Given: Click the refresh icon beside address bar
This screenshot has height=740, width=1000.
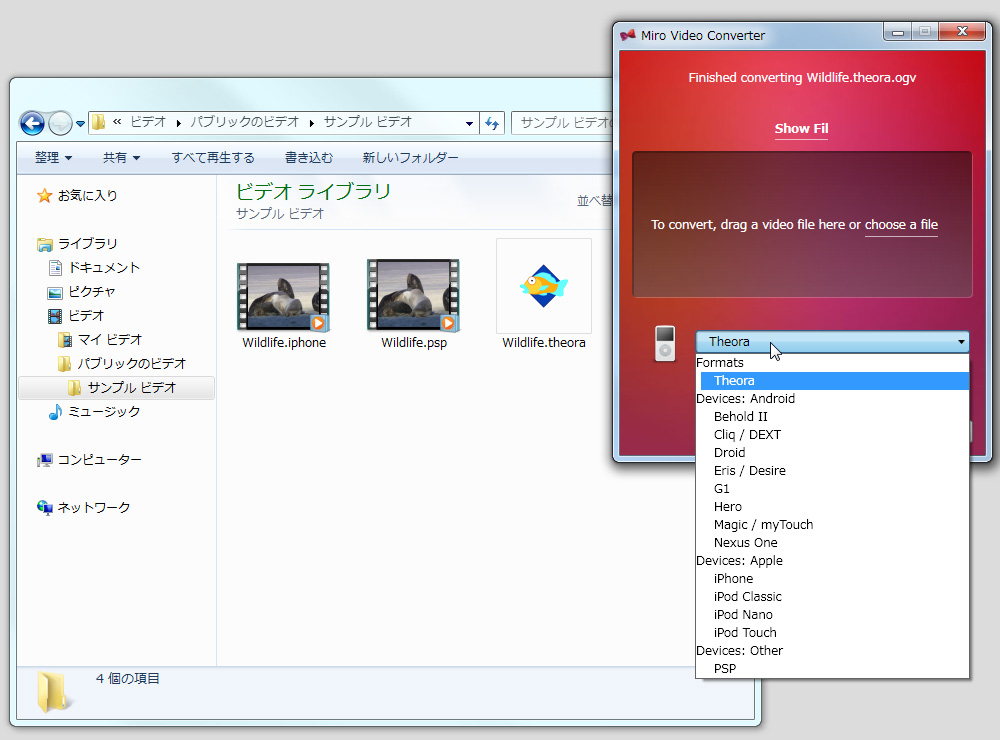Looking at the screenshot, I should click(492, 123).
